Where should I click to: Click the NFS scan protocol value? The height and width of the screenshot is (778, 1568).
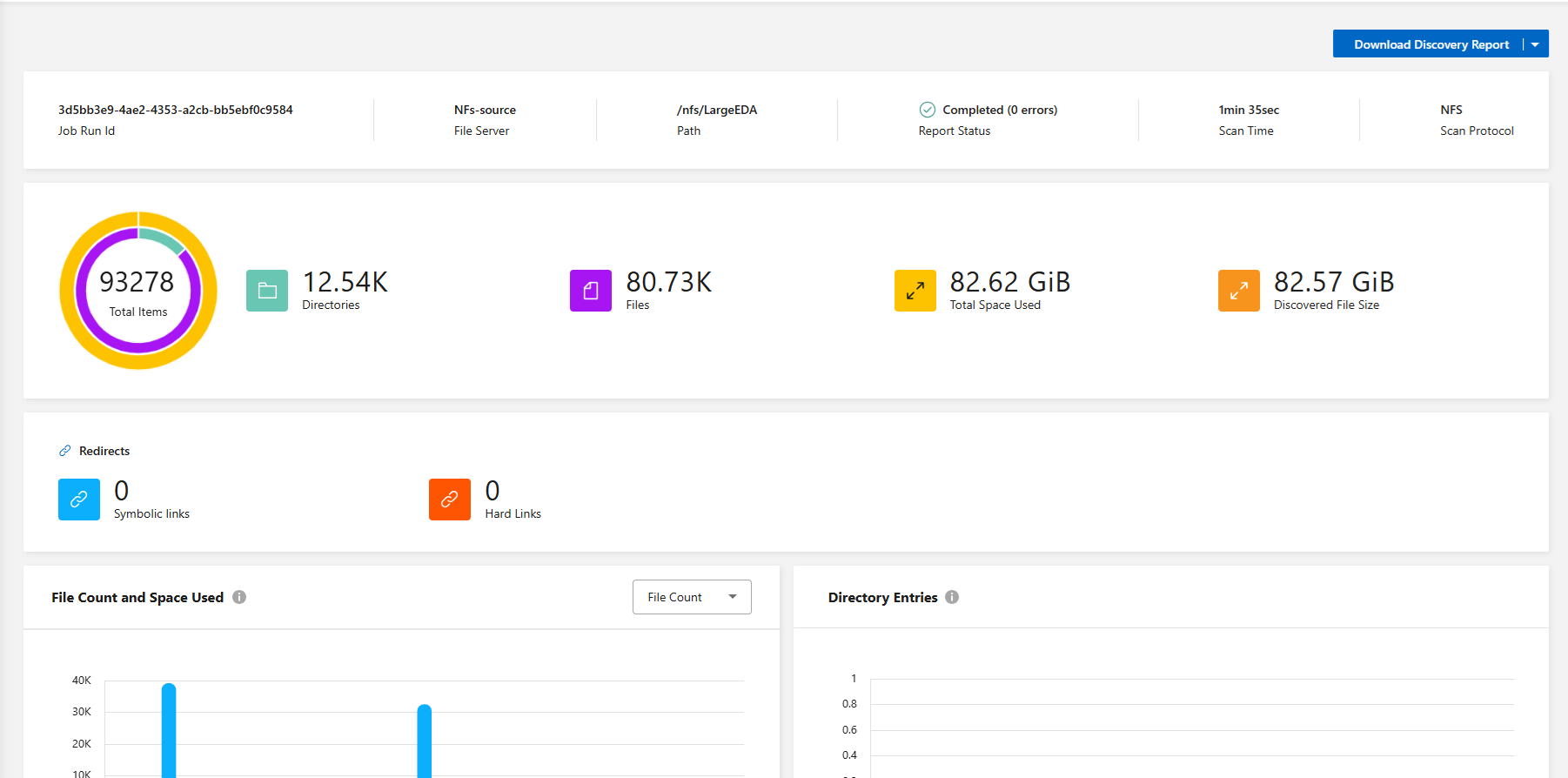(1451, 110)
